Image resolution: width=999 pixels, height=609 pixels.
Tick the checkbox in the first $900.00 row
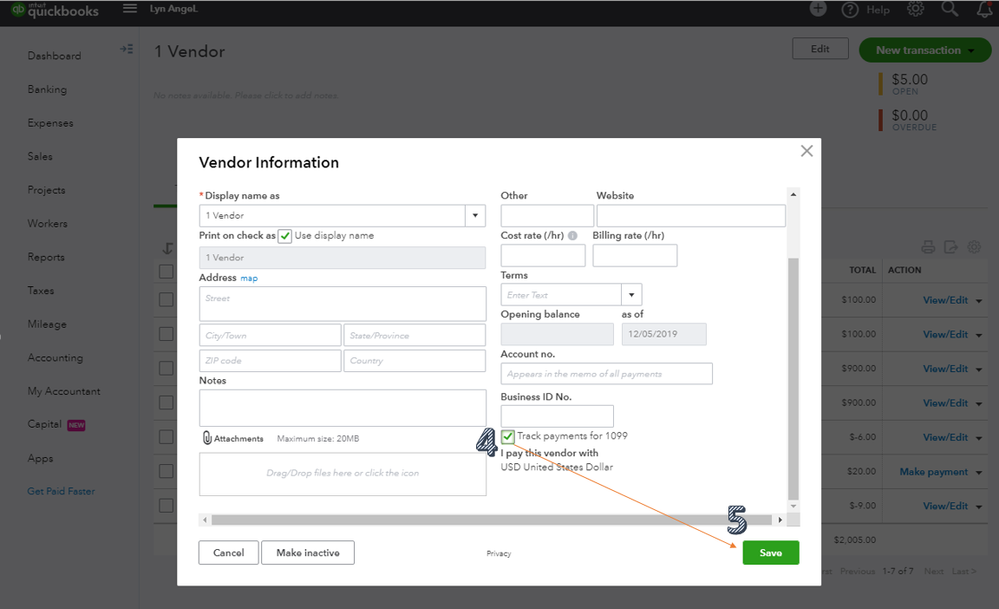click(x=166, y=368)
